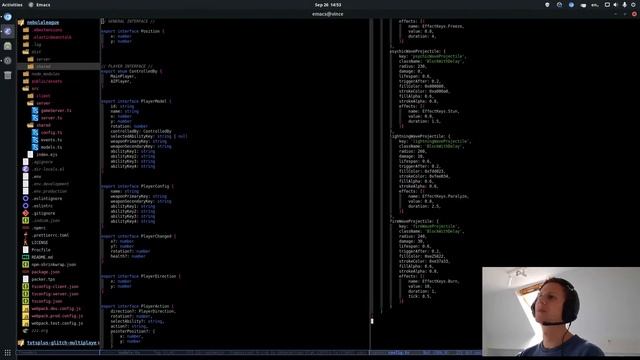This screenshot has height=360, width=640.
Task: Click the lightningWaveProjectile line in right pane
Action: point(420,136)
